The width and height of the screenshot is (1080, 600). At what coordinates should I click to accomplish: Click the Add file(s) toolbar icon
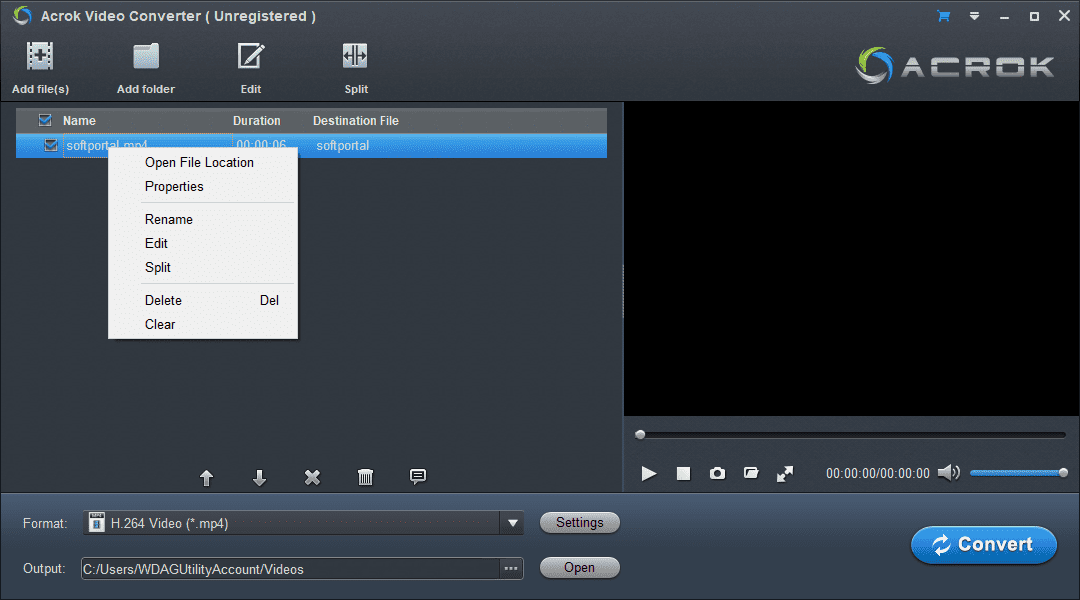pyautogui.click(x=40, y=56)
